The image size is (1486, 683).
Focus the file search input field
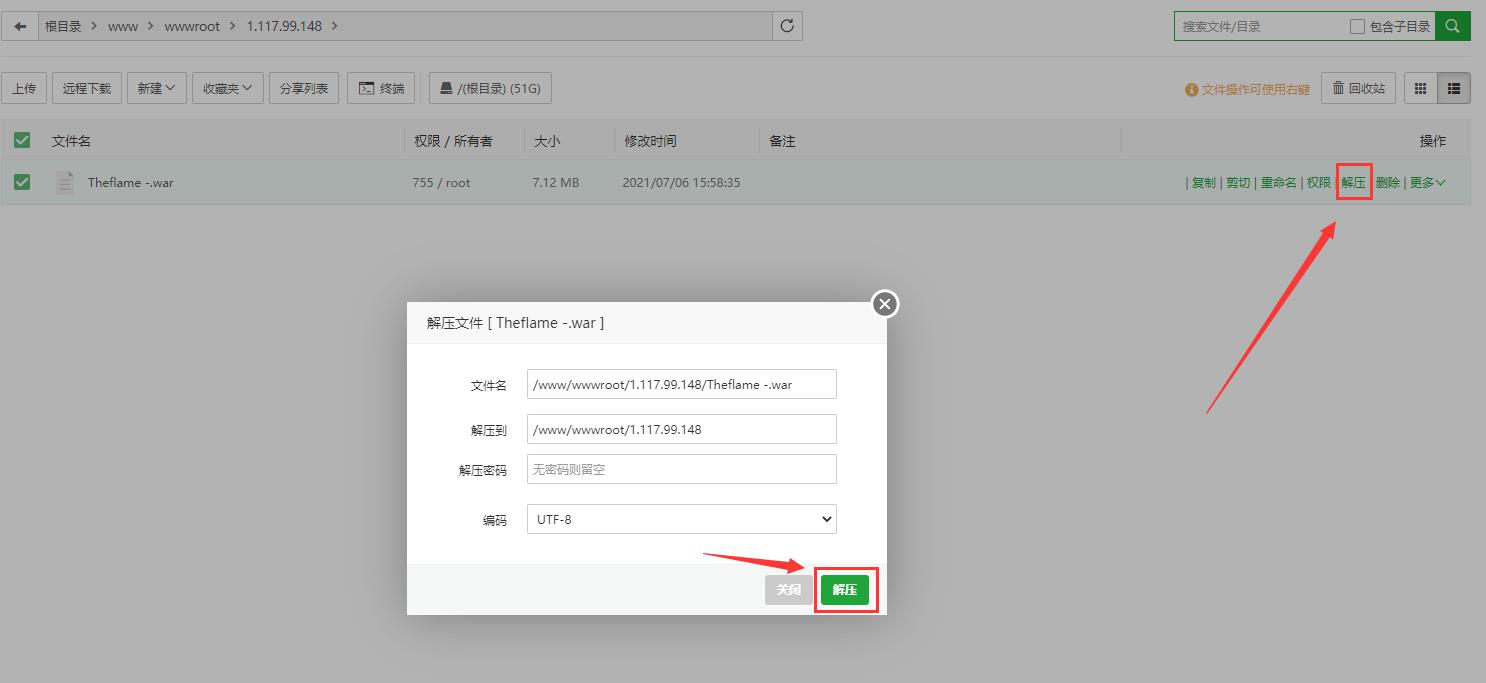click(x=1262, y=26)
